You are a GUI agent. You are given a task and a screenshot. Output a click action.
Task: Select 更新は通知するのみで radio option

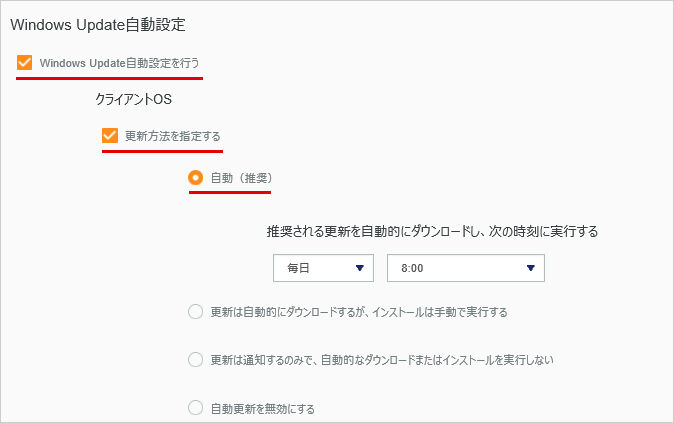pyautogui.click(x=196, y=359)
